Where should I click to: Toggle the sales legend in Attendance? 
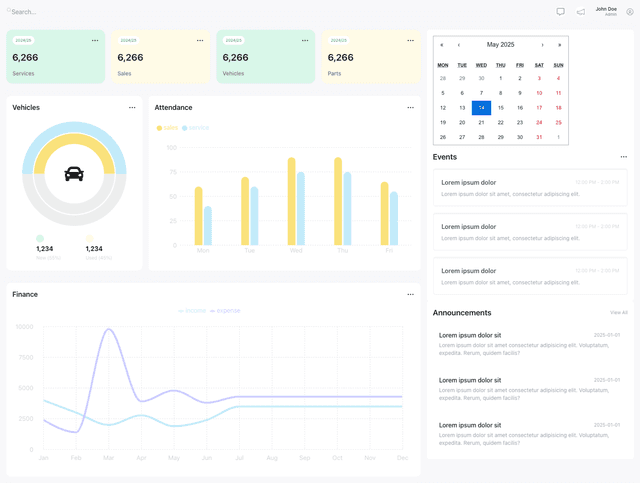point(167,128)
